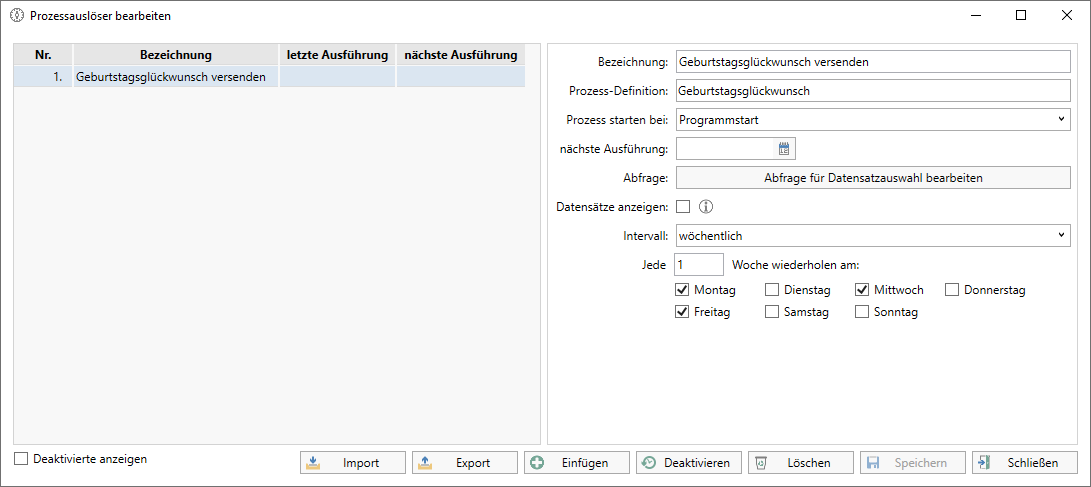
Task: Save changes with Speichern
Action: (913, 463)
